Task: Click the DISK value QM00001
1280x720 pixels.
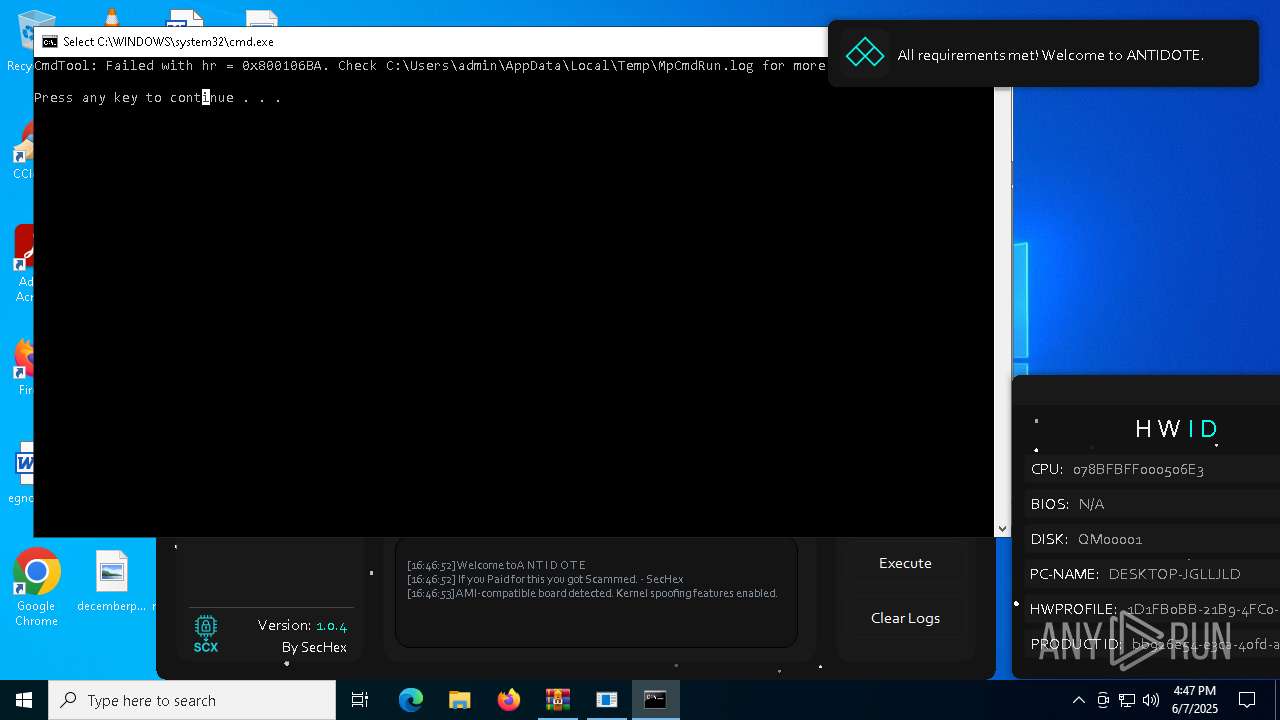Action: click(x=1110, y=539)
